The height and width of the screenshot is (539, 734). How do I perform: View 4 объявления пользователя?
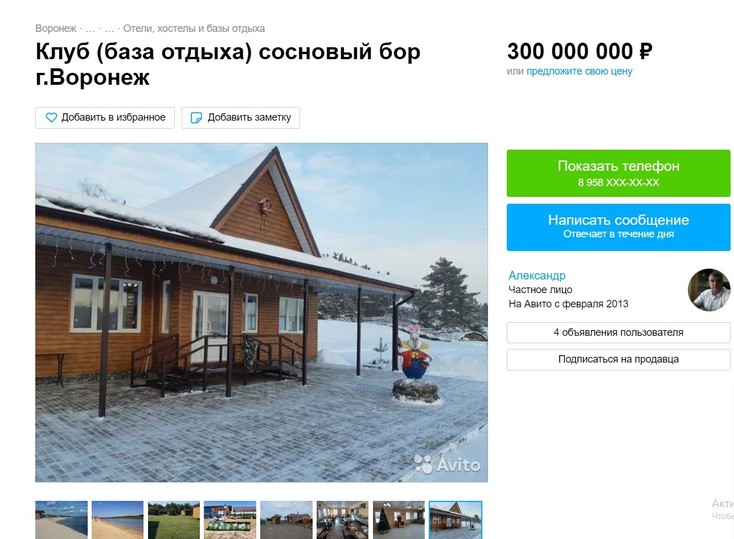pos(618,332)
